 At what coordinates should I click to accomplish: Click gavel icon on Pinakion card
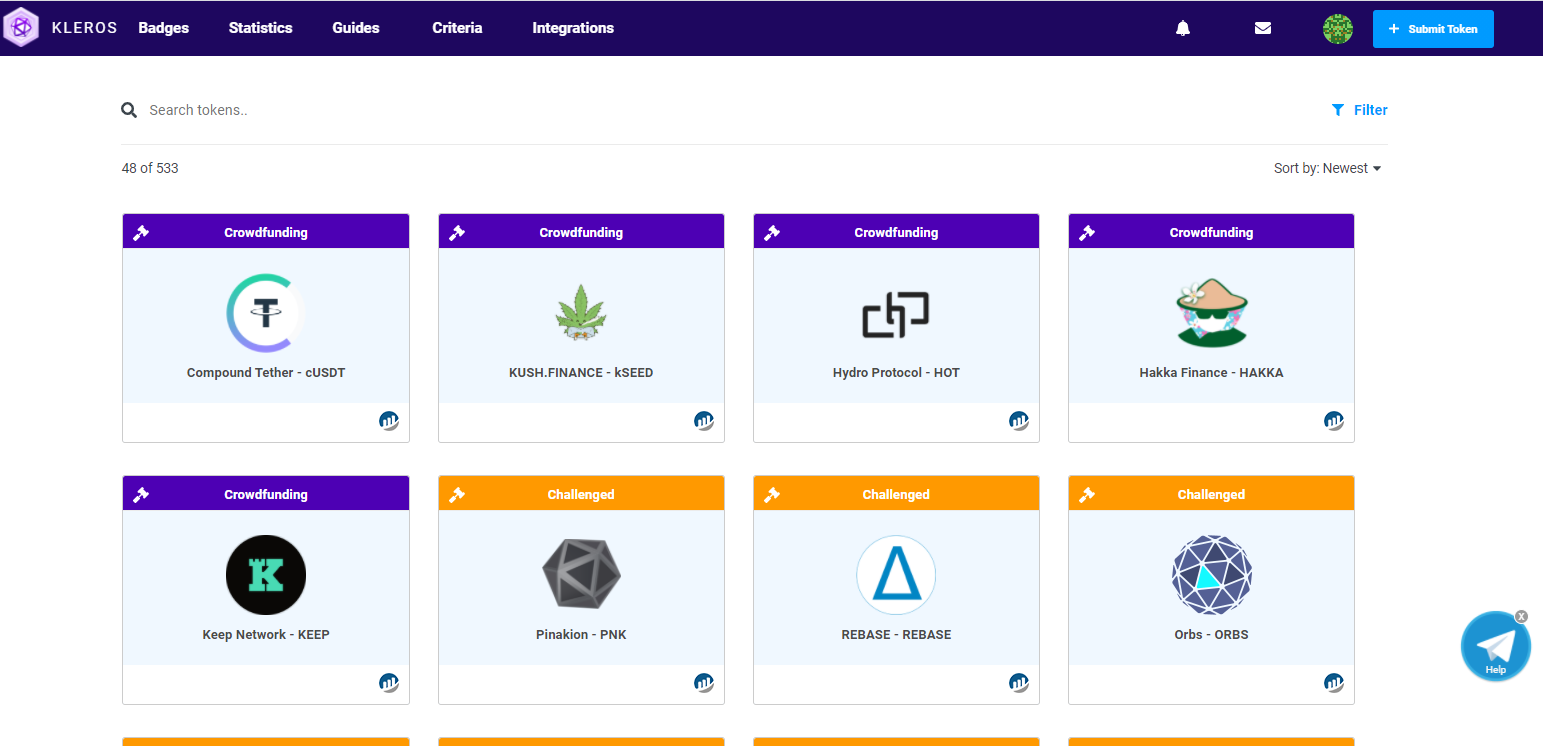(457, 494)
